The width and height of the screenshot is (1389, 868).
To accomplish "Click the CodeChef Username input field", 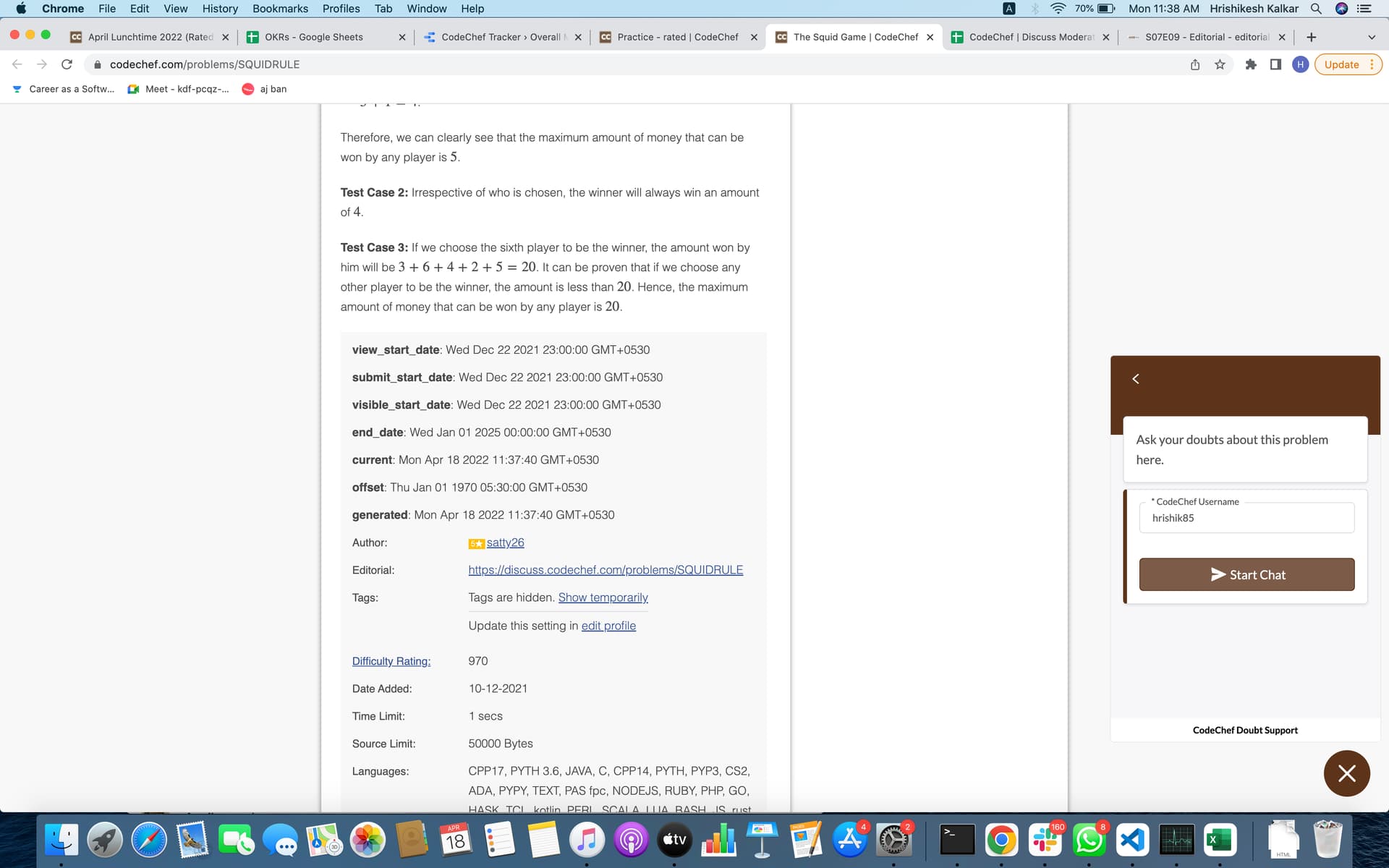I will point(1246,518).
